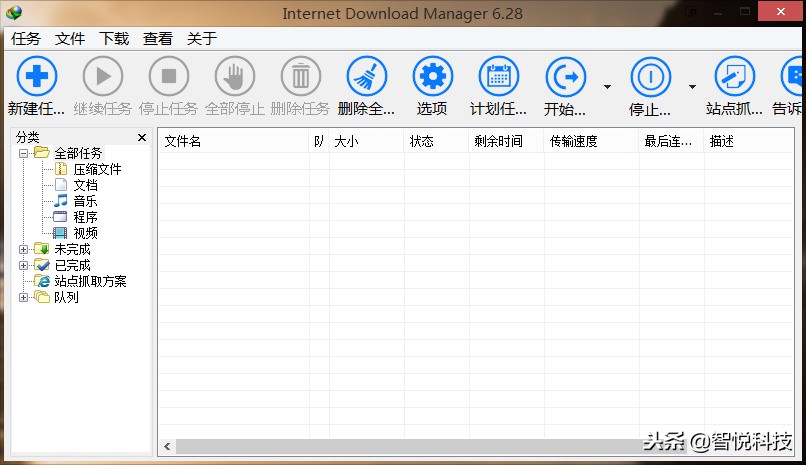Select 压缩文件 category
The height and width of the screenshot is (465, 806).
[97, 169]
